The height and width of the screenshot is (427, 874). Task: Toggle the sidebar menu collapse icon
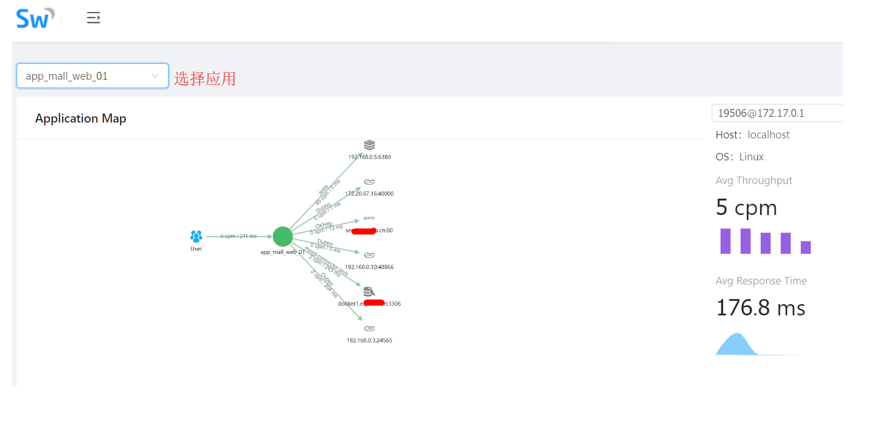[94, 18]
